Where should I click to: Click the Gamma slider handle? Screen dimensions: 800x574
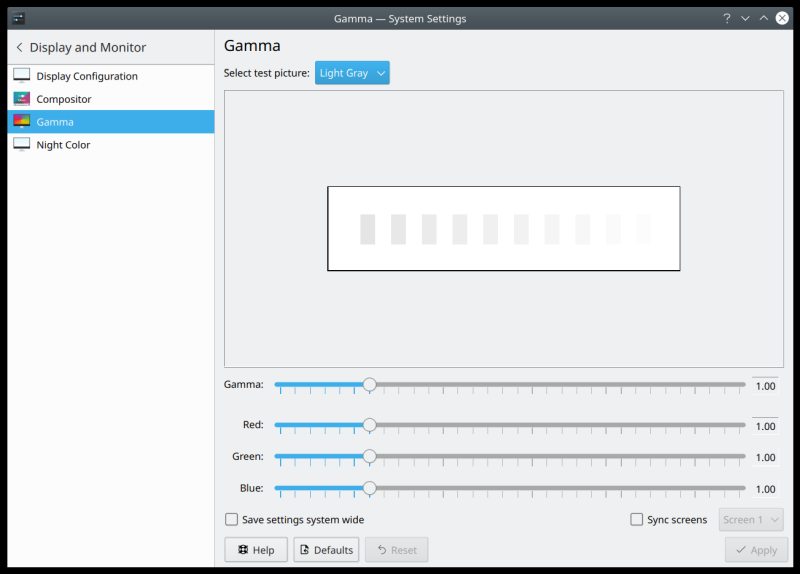370,384
